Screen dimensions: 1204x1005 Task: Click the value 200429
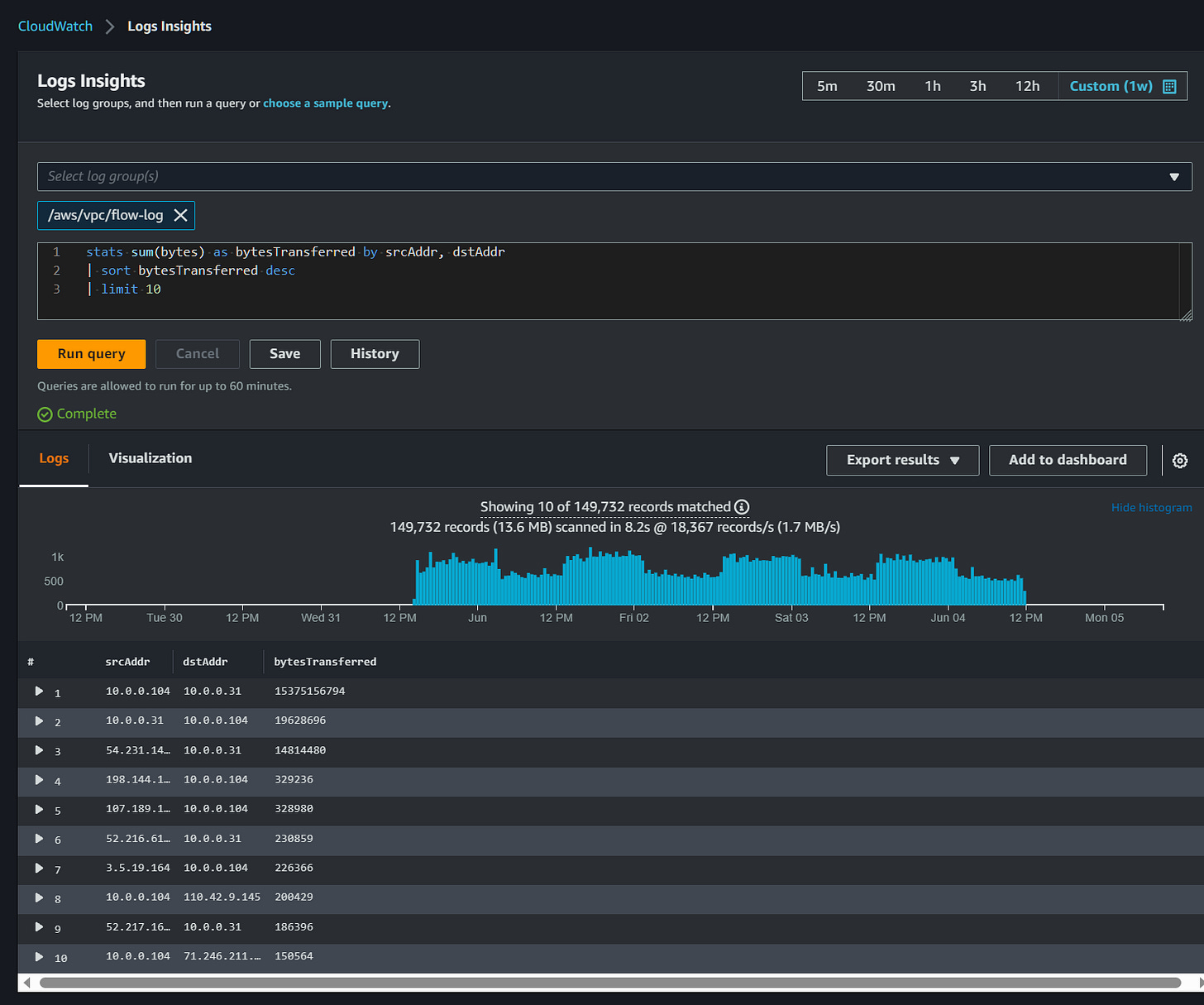294,897
